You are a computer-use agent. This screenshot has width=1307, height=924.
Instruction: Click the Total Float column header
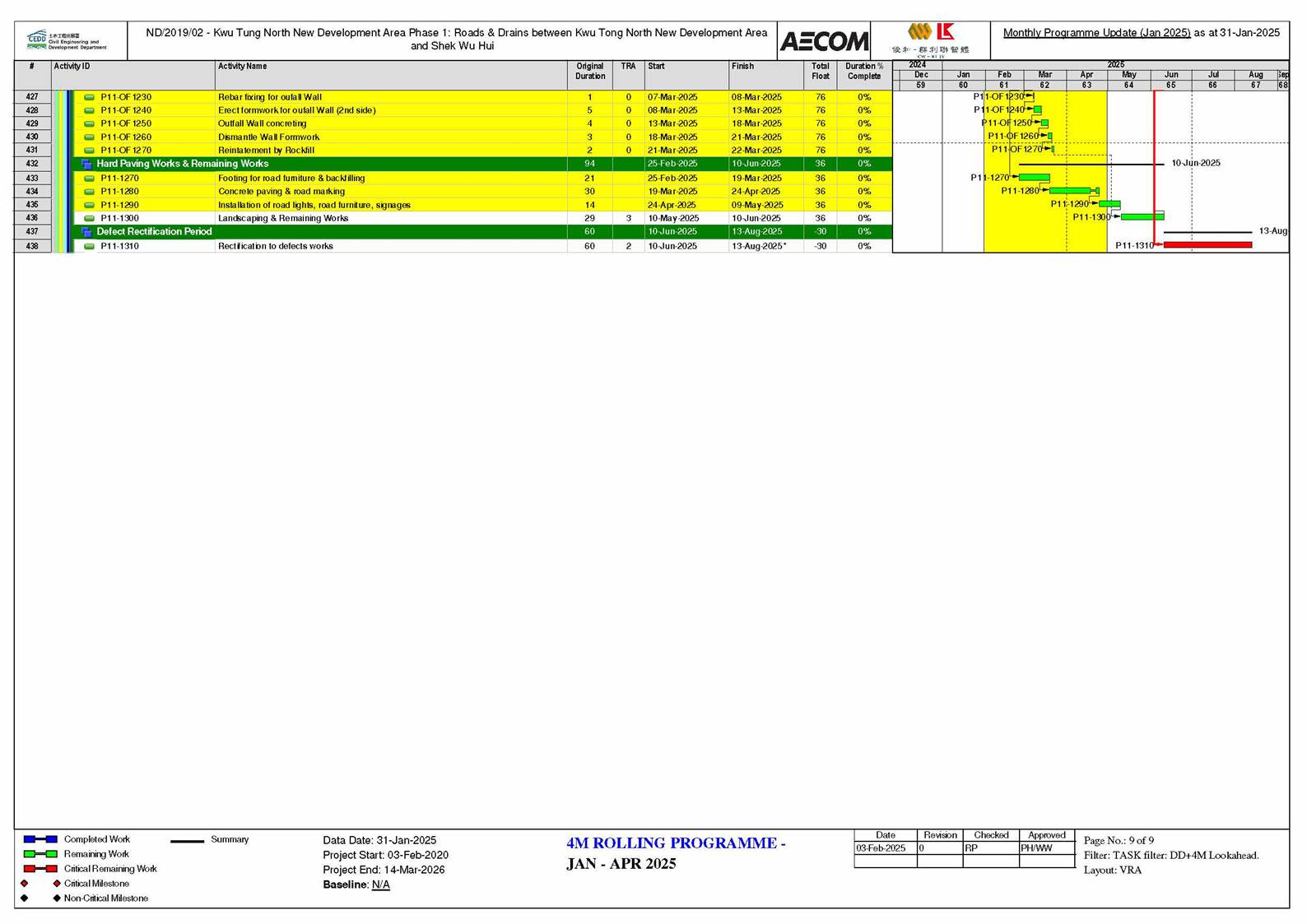tap(820, 72)
